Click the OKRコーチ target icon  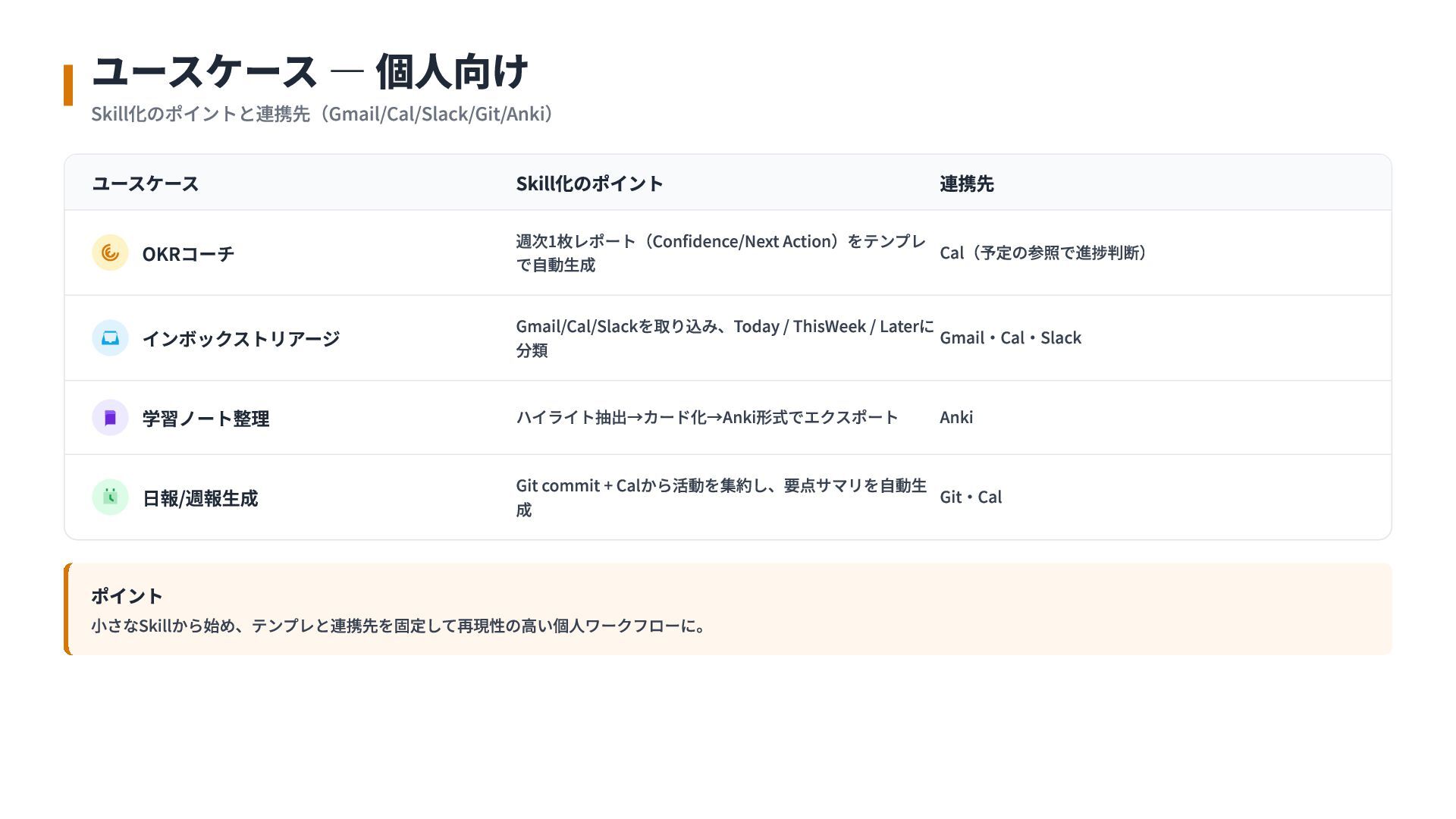pyautogui.click(x=110, y=253)
